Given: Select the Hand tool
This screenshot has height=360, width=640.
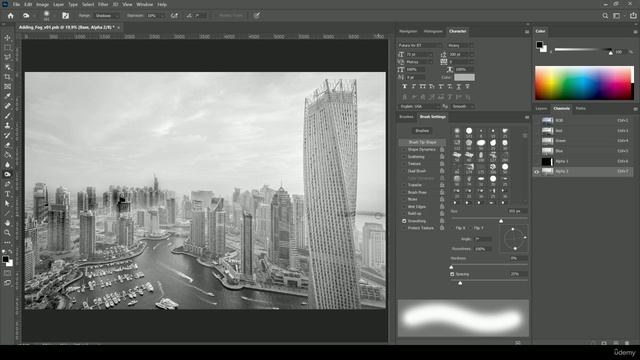Looking at the screenshot, I should 7,223.
